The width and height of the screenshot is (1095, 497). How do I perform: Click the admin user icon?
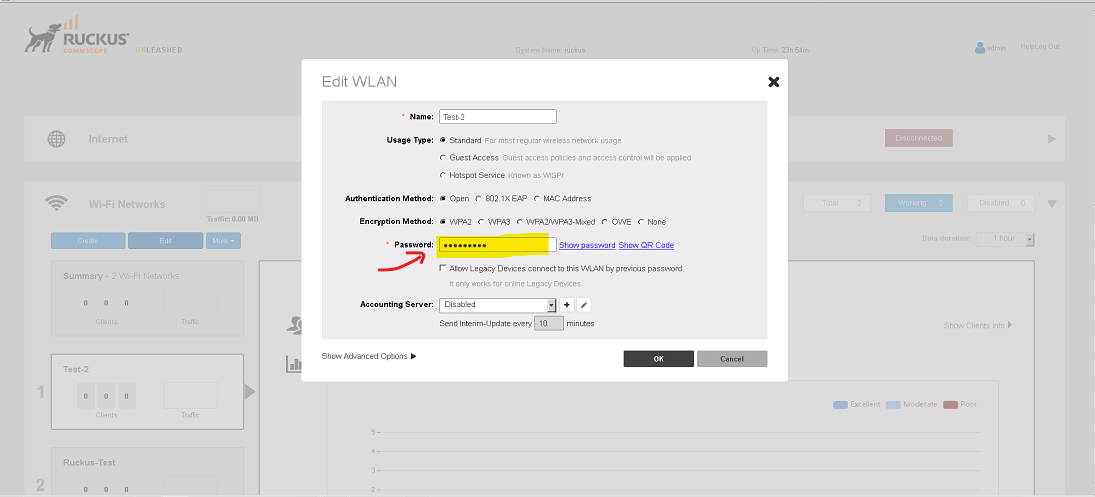980,47
